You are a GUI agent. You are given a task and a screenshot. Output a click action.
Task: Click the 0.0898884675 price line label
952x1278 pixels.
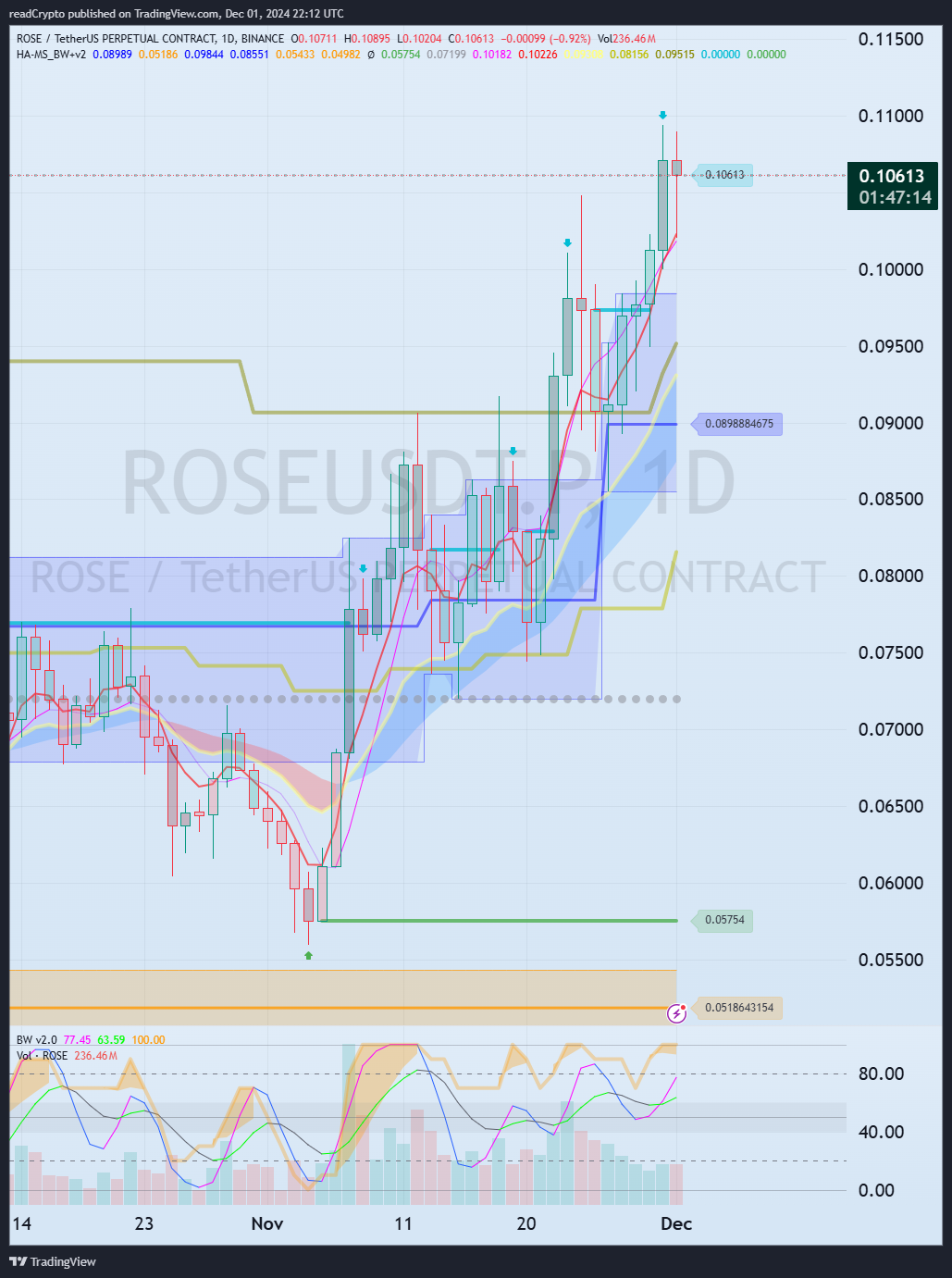(x=738, y=424)
